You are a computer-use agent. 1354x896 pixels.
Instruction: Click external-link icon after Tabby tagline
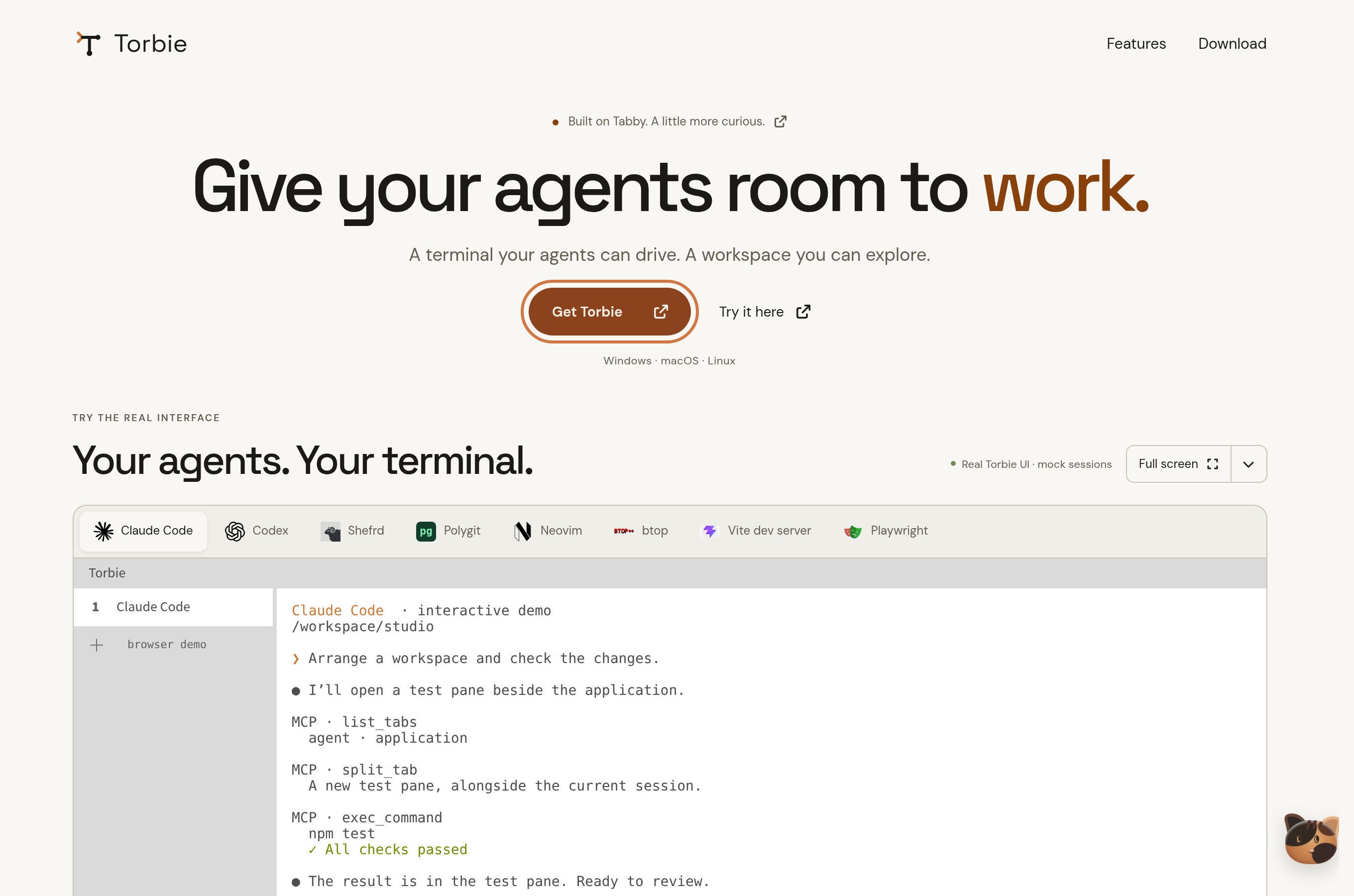(x=781, y=121)
